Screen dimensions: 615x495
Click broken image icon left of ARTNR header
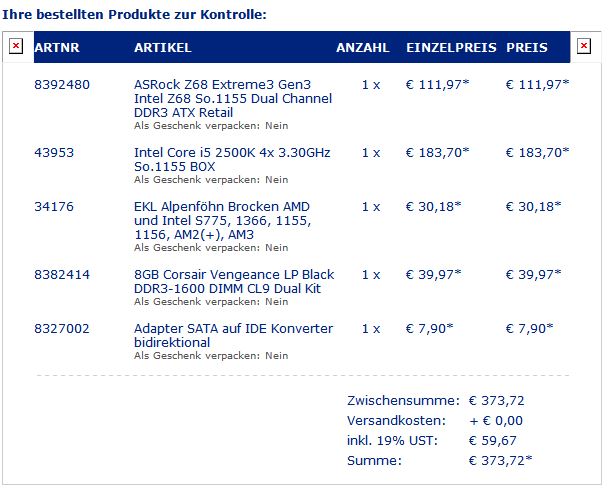click(x=16, y=46)
